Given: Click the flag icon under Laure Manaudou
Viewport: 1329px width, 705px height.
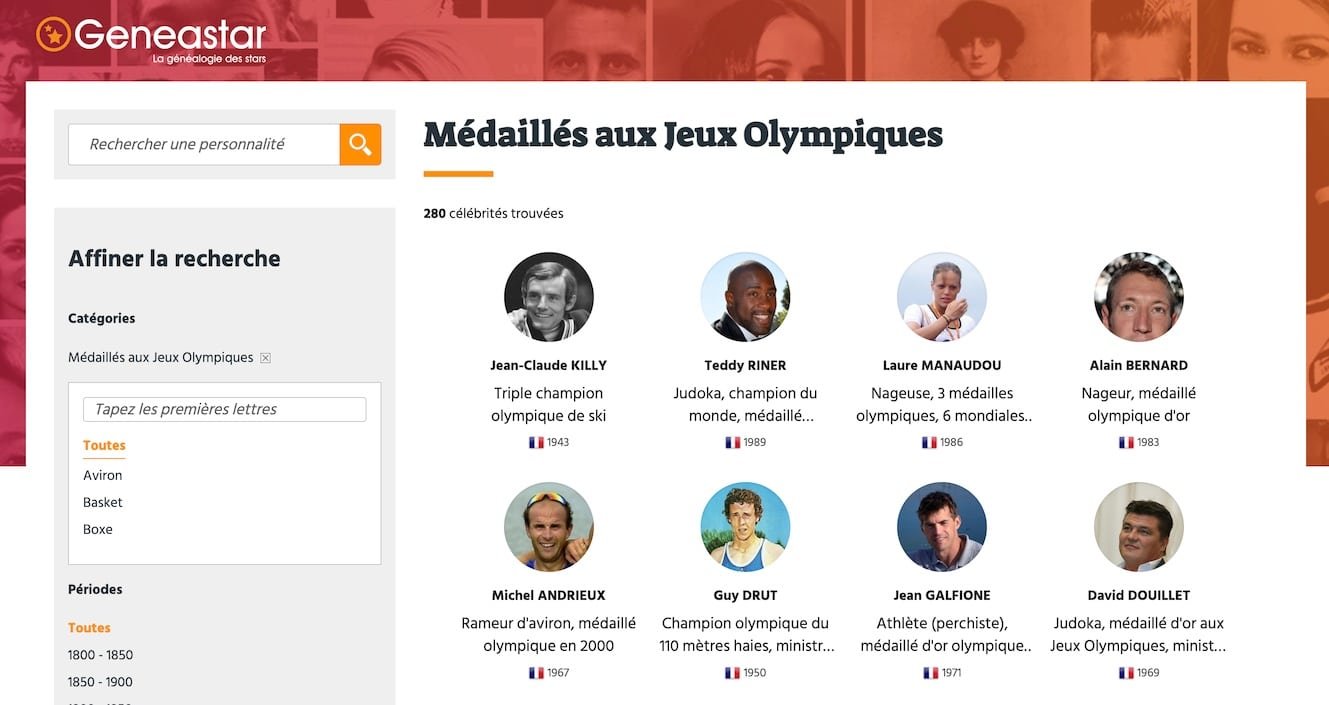Looking at the screenshot, I should 929,441.
